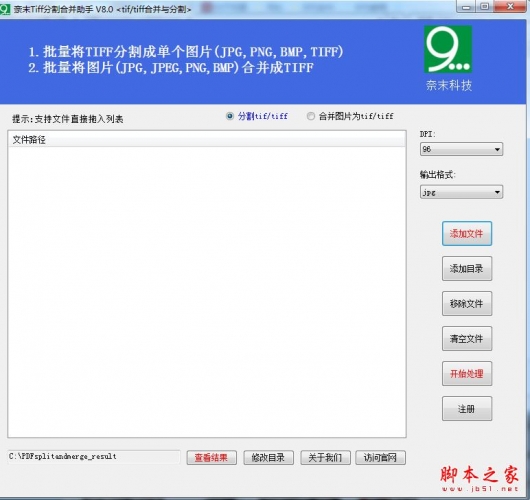Click the 添加文件 button
Image resolution: width=530 pixels, height=500 pixels.
click(x=467, y=234)
